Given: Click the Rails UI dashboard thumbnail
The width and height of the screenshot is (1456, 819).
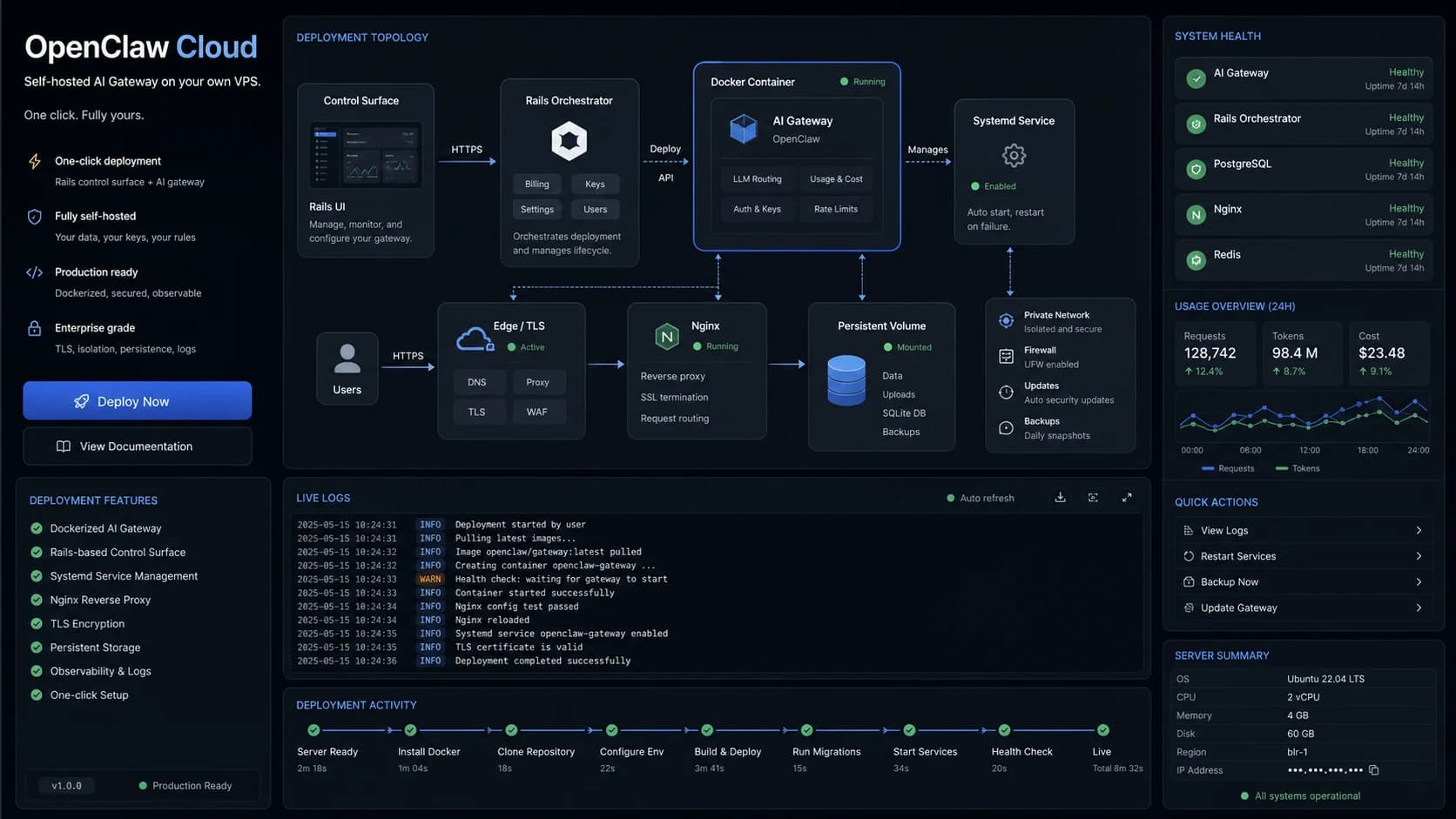Looking at the screenshot, I should [x=366, y=155].
